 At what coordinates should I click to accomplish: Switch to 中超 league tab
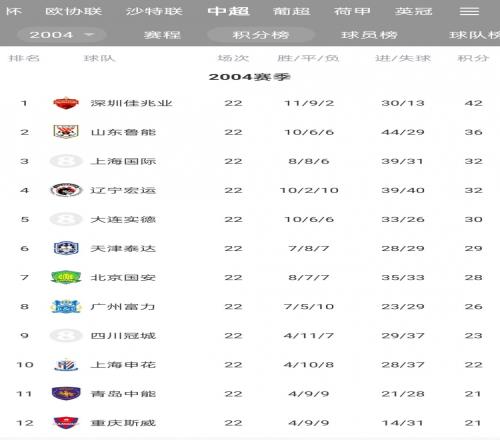(x=229, y=11)
